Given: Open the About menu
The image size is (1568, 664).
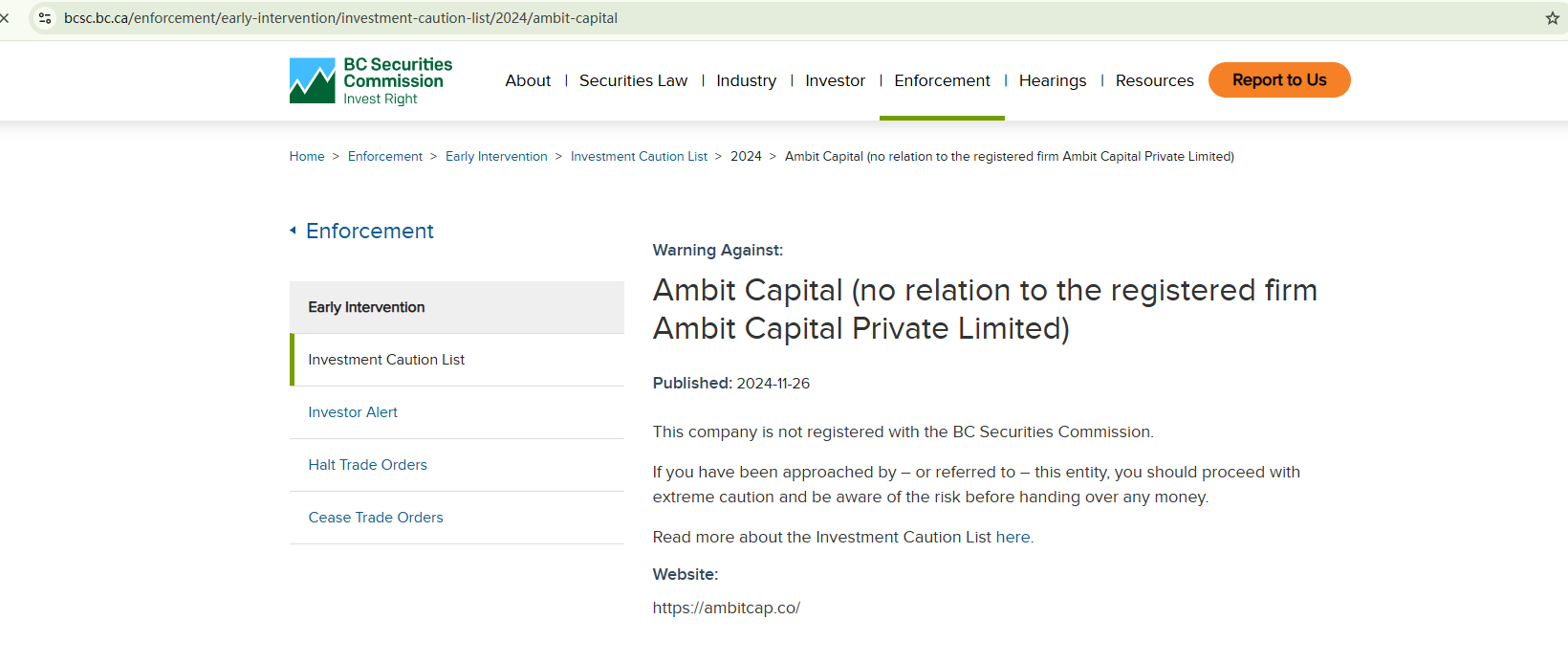Looking at the screenshot, I should 528,80.
